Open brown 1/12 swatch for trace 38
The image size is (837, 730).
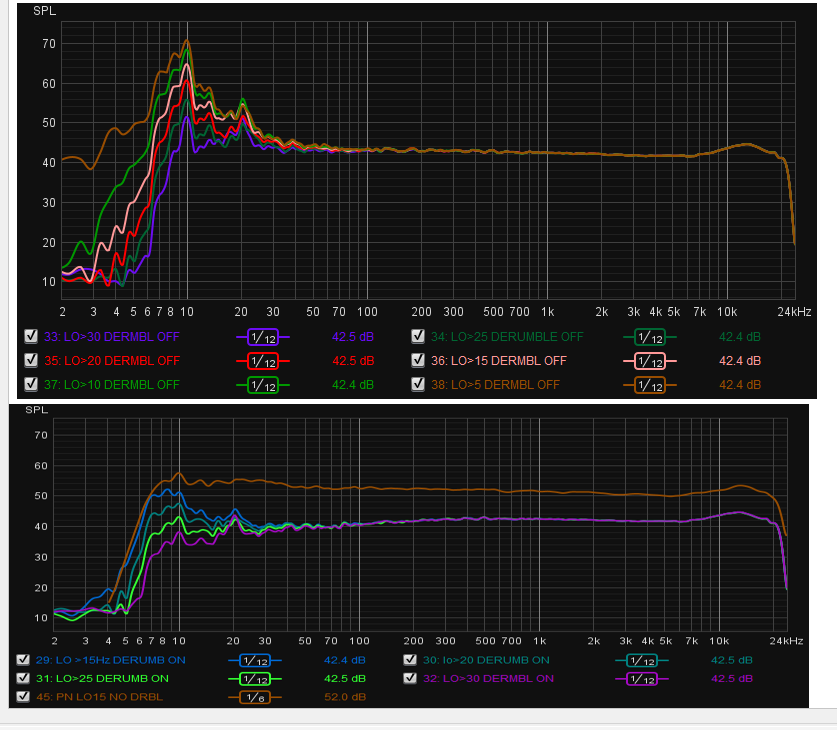[650, 385]
